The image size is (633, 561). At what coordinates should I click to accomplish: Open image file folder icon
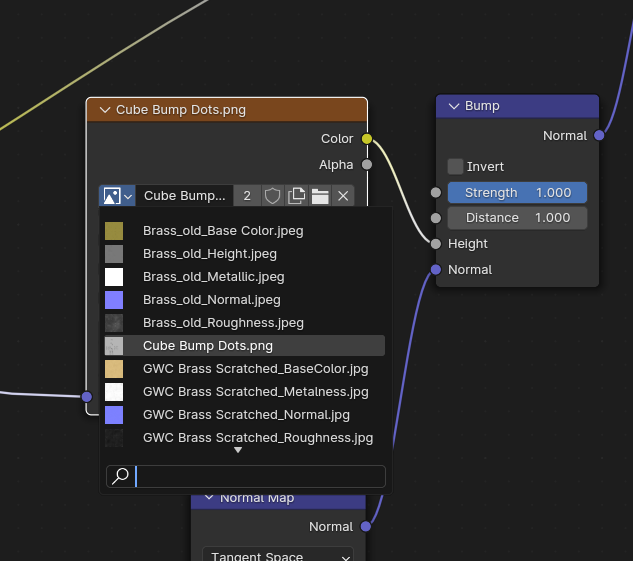pyautogui.click(x=320, y=196)
